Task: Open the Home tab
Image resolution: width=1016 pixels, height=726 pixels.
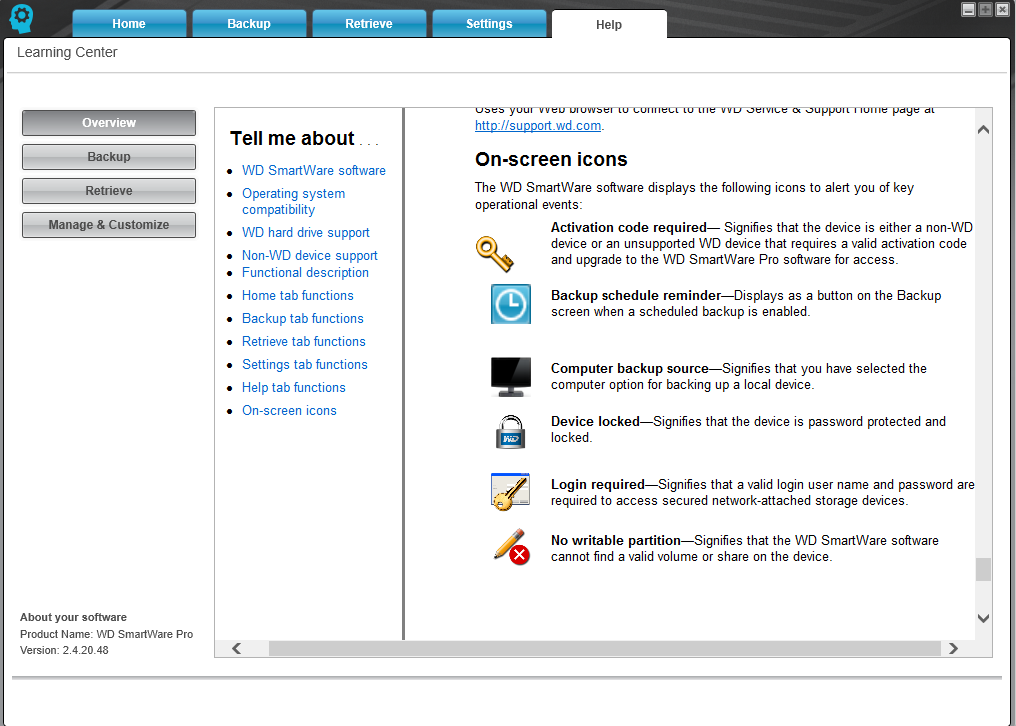Action: click(129, 23)
